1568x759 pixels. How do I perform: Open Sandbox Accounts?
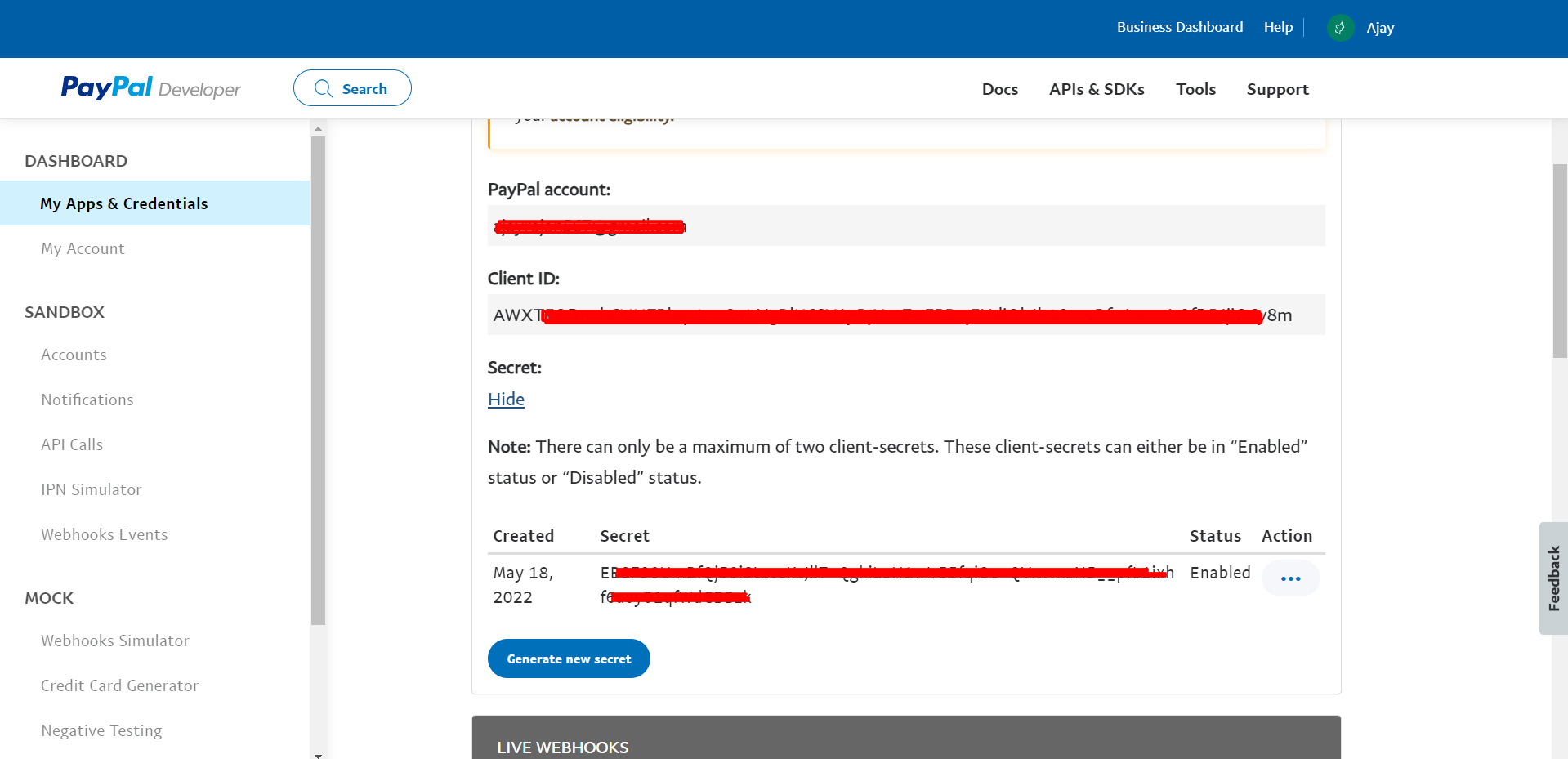pos(74,355)
